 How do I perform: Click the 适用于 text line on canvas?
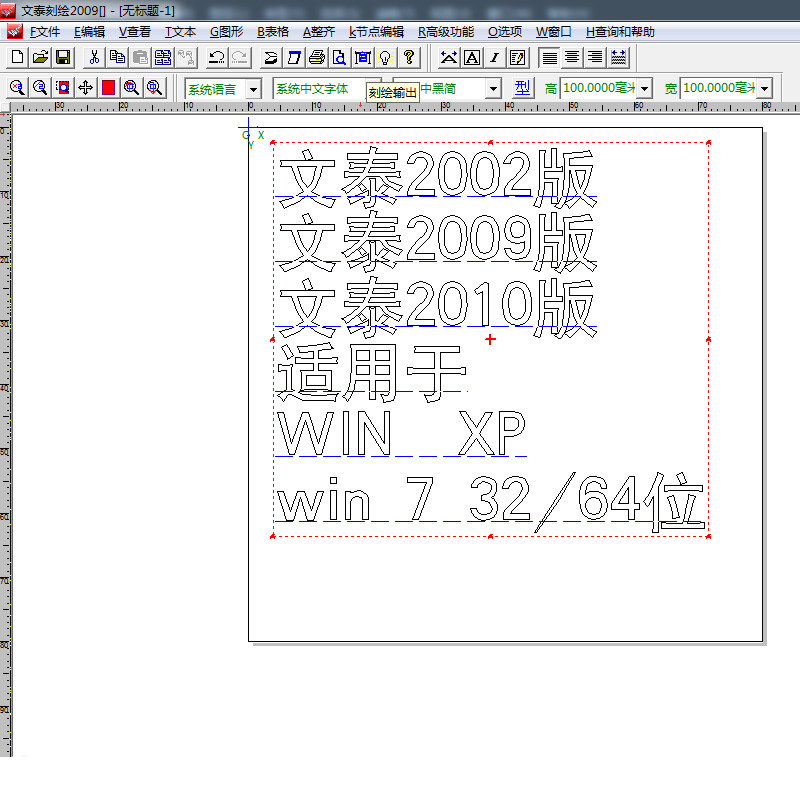click(371, 372)
